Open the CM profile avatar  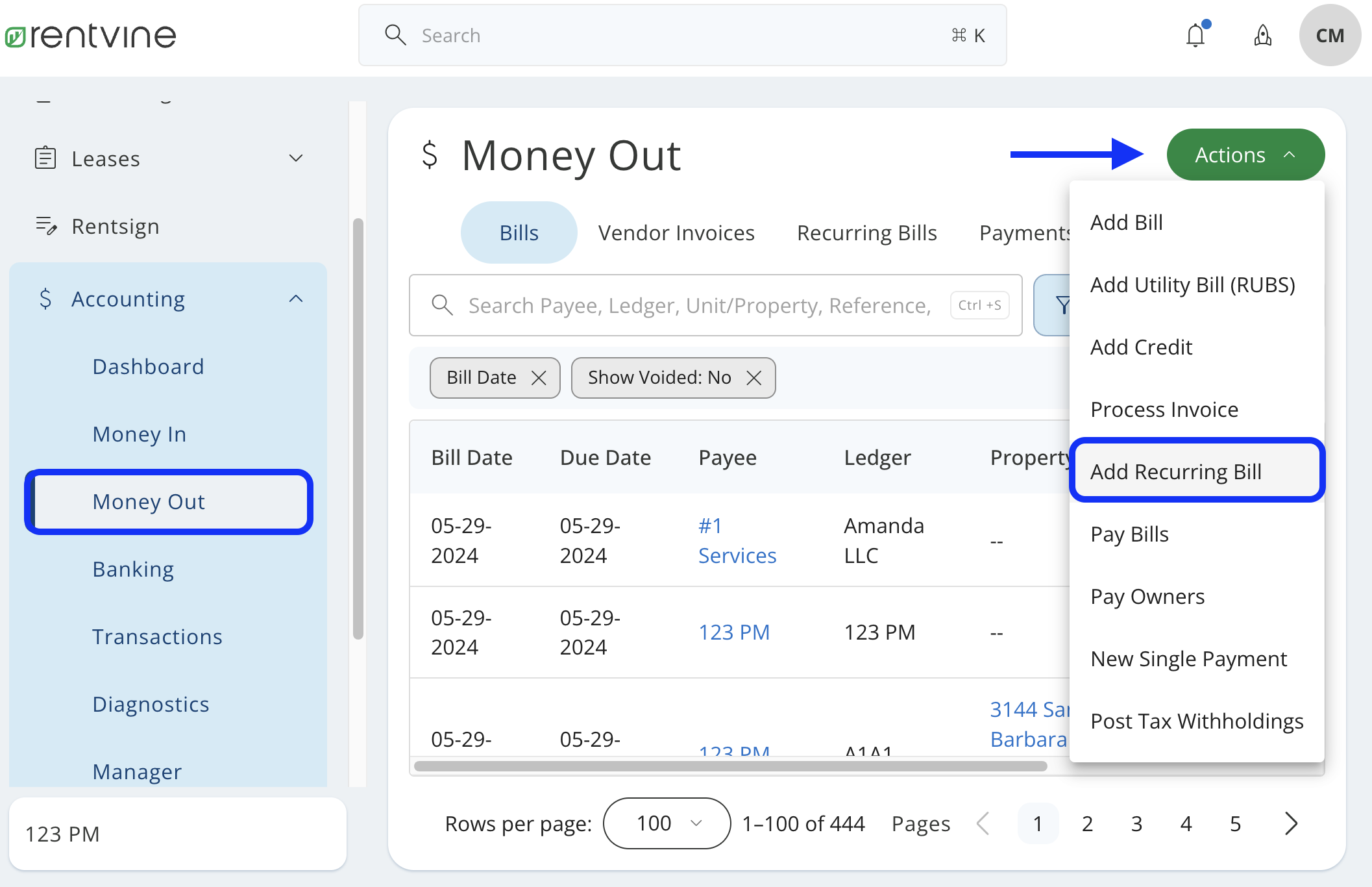(x=1330, y=35)
